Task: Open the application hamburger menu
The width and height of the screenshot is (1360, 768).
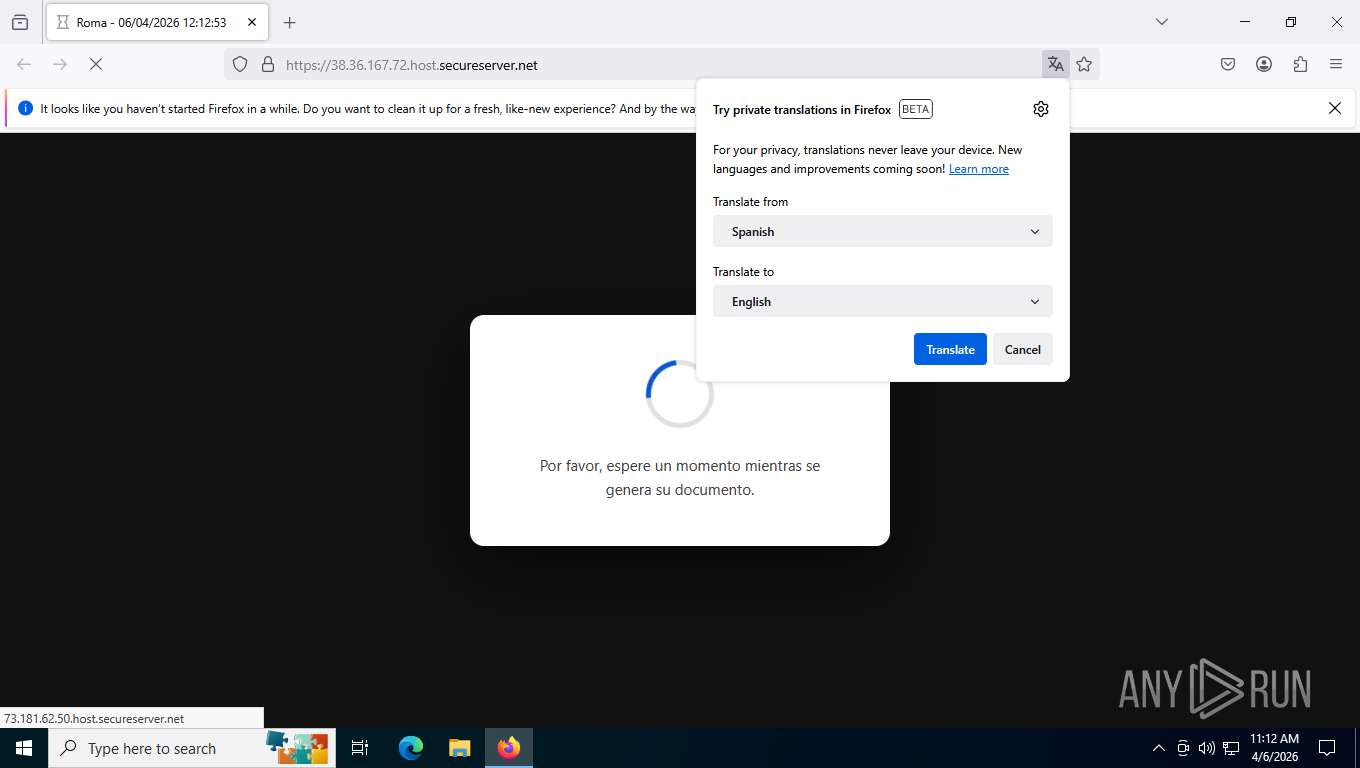Action: point(1336,64)
